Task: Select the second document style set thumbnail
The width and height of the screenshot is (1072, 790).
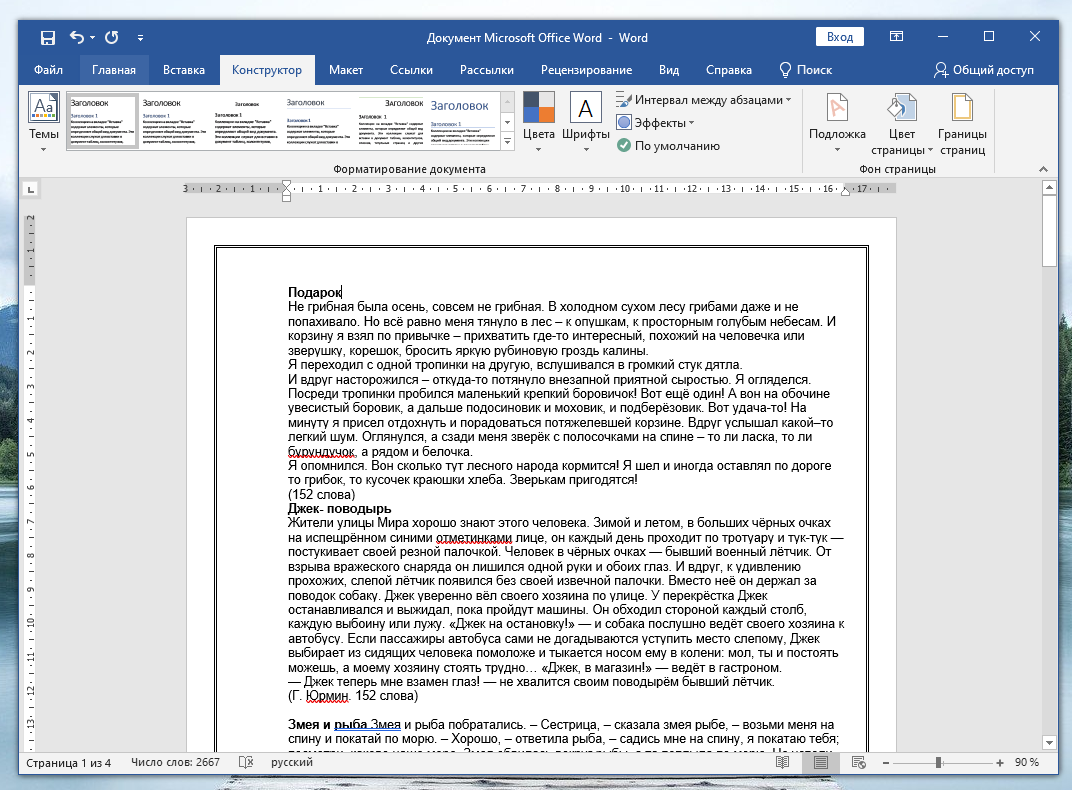Action: 174,120
